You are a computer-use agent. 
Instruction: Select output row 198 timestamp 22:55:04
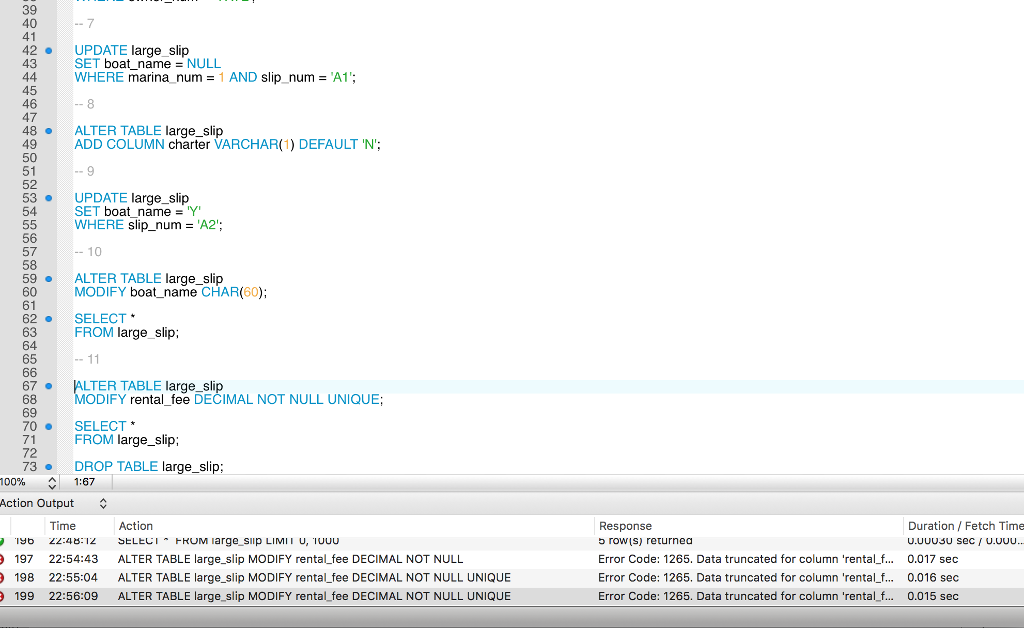point(73,578)
